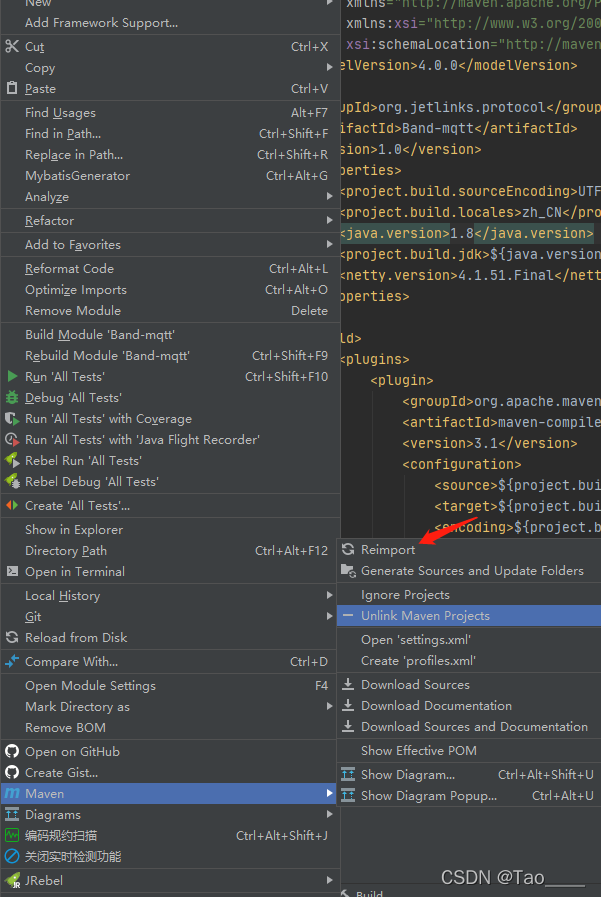
Task: Click the GitHub icon beside Open on GitHub
Action: click(x=12, y=751)
